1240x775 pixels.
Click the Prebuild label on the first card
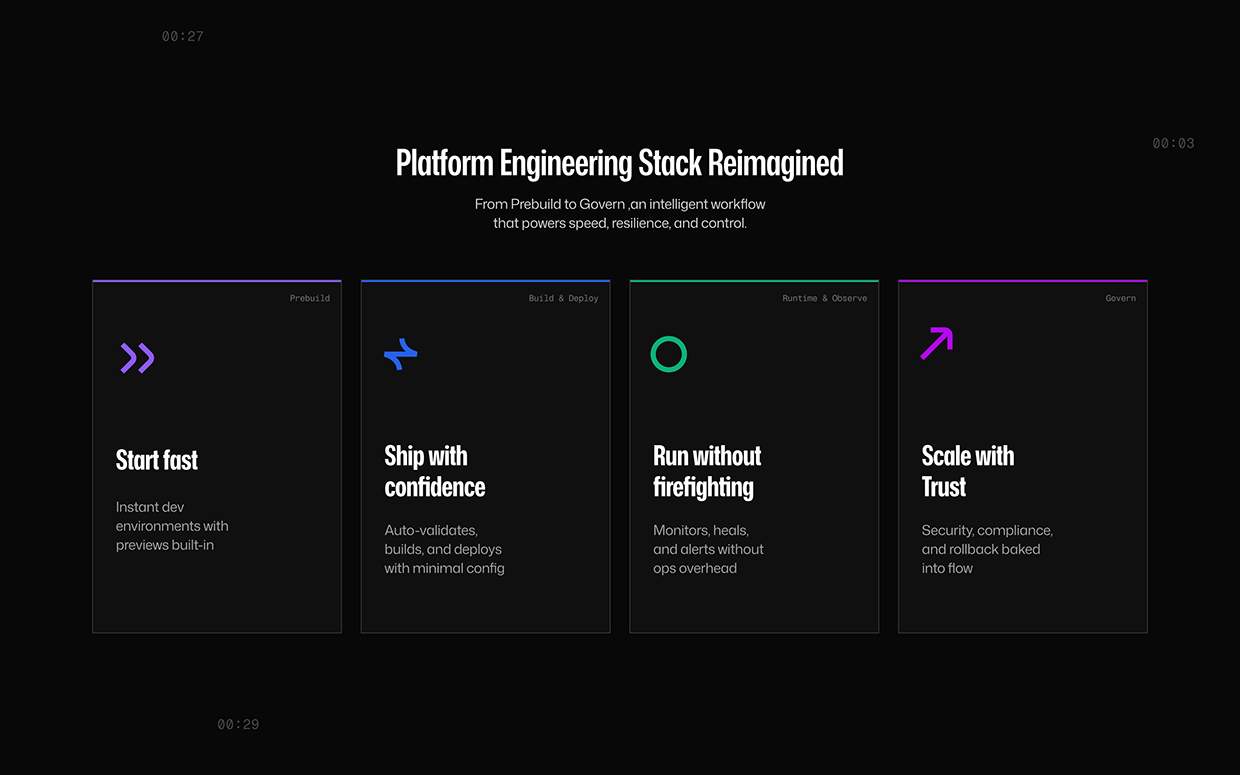pos(310,297)
